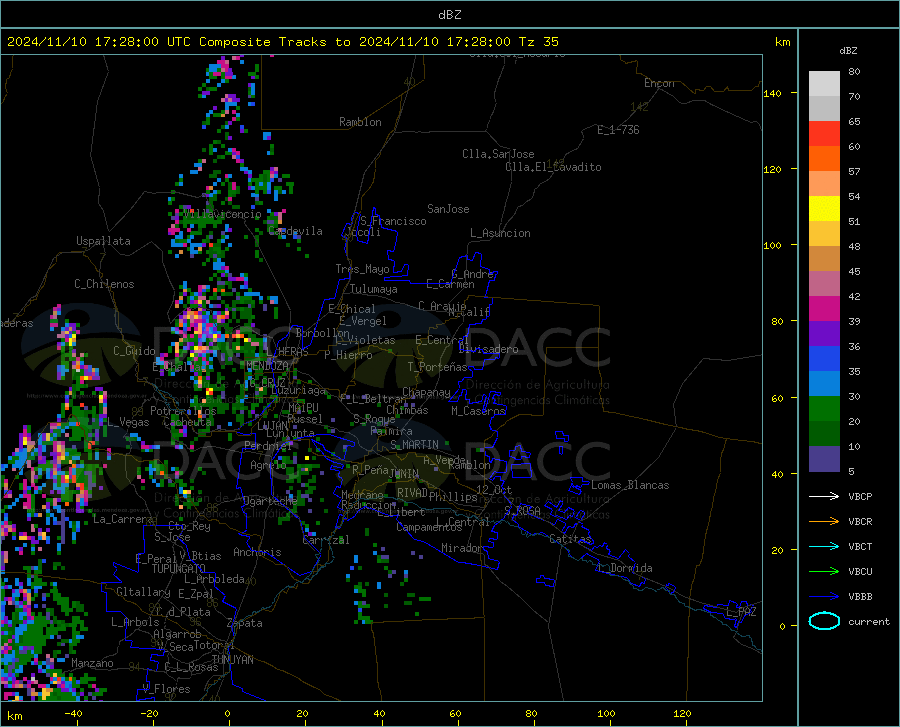Click the S_Francisco place label
900x727 pixels.
pos(393,221)
